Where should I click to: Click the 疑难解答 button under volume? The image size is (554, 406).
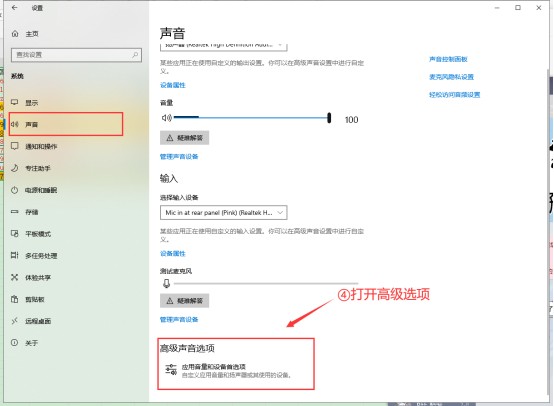click(x=184, y=138)
